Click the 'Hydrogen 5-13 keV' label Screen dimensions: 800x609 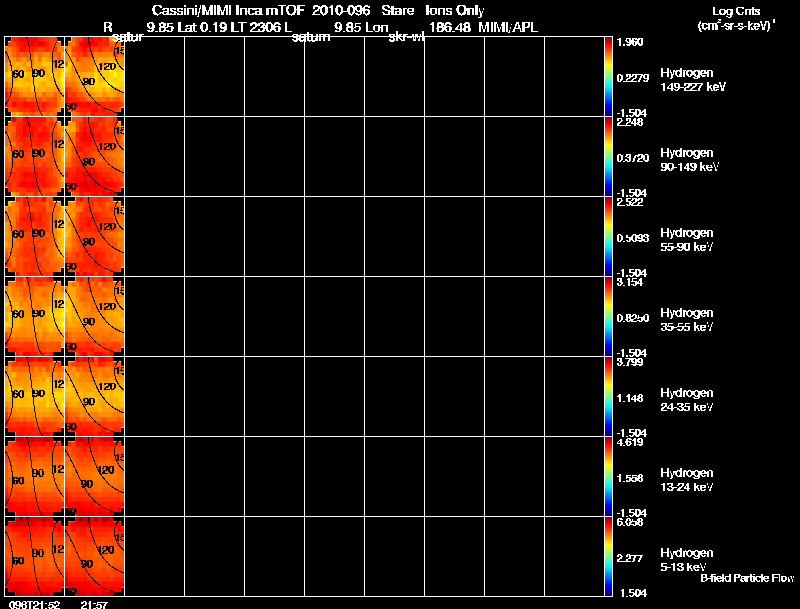(687, 560)
